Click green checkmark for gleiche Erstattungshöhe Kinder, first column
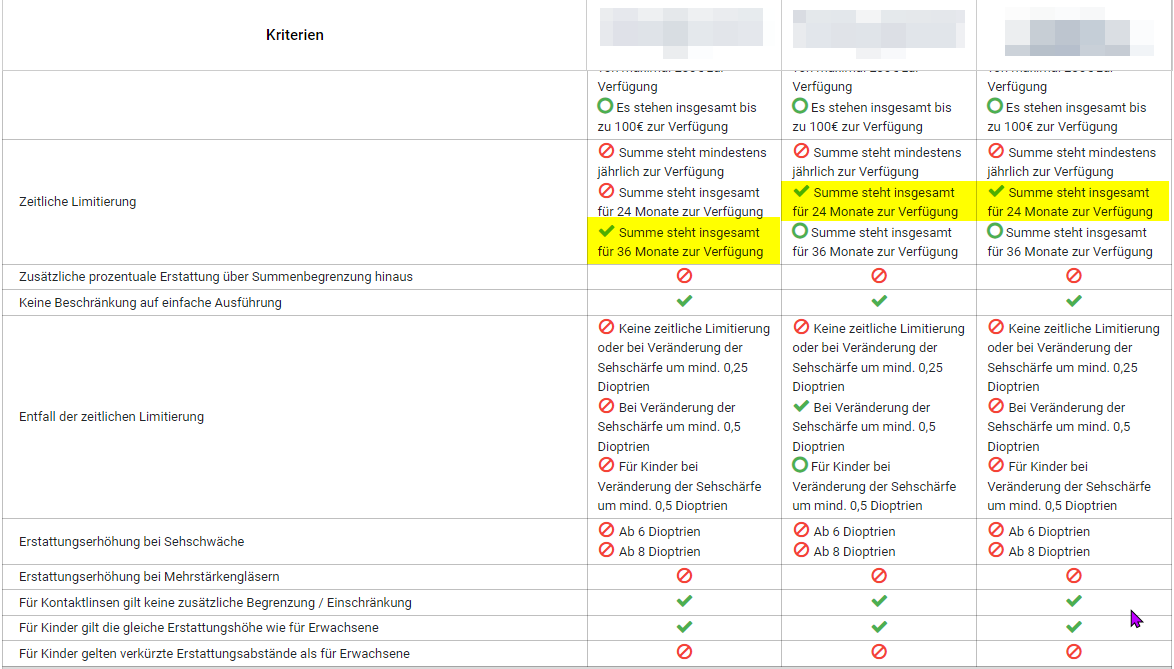Image resolution: width=1174 pixels, height=669 pixels. (684, 627)
